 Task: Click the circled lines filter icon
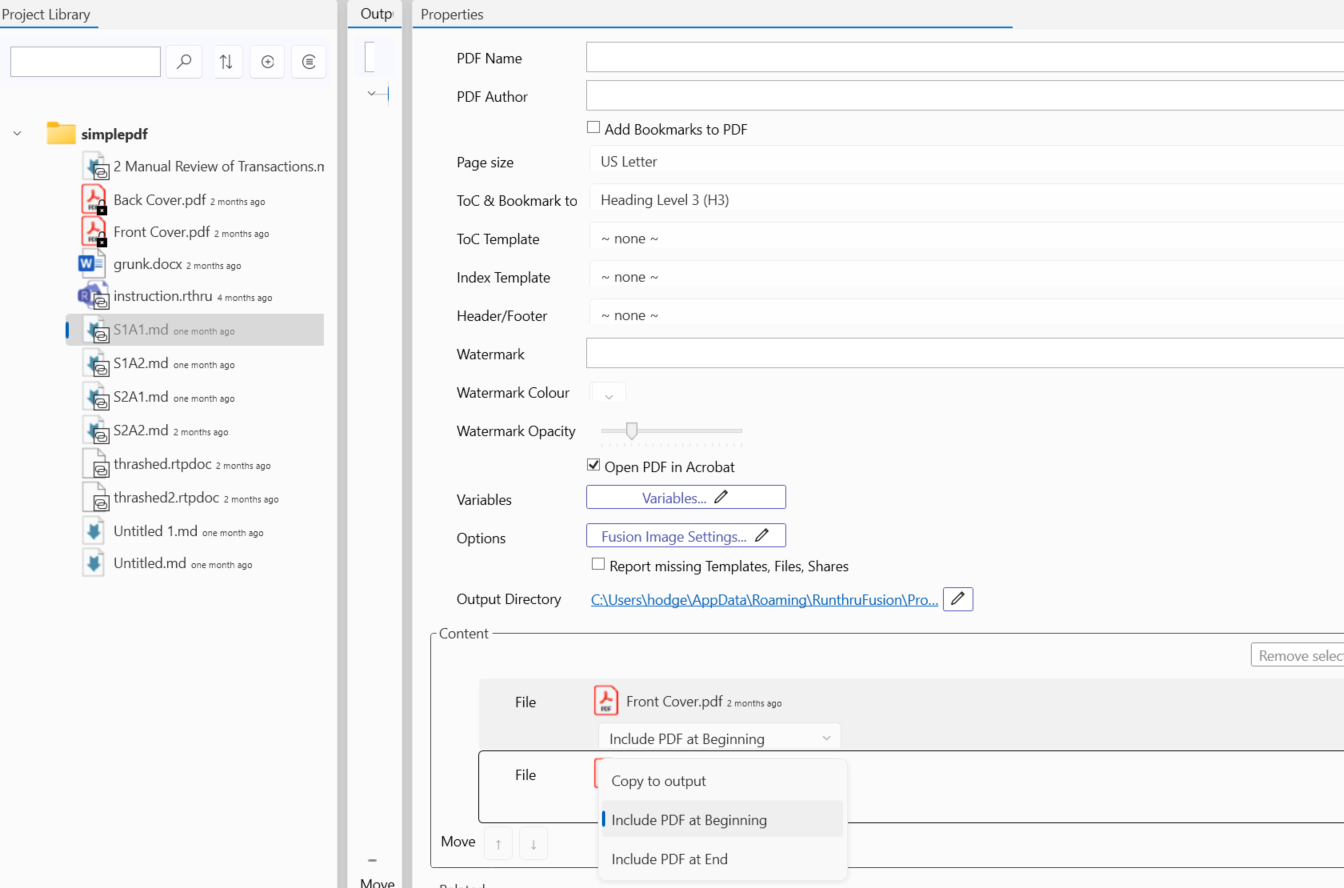(309, 62)
